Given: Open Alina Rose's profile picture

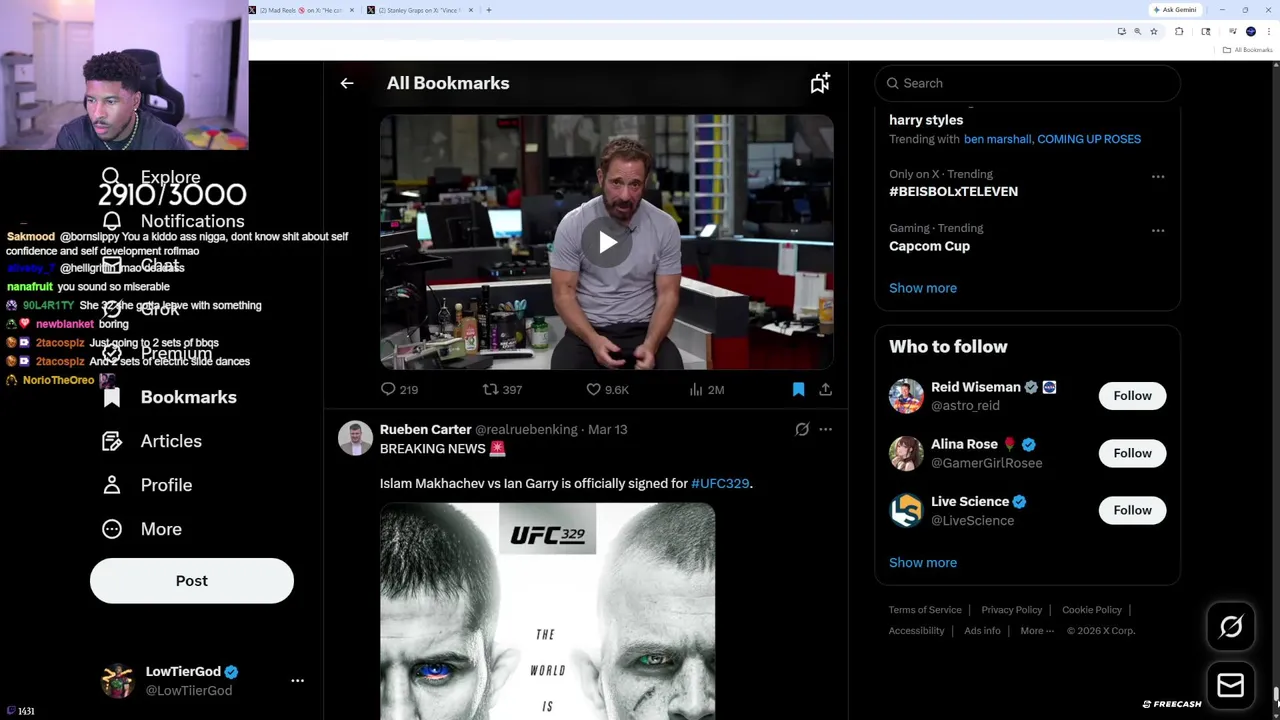Looking at the screenshot, I should (x=906, y=453).
